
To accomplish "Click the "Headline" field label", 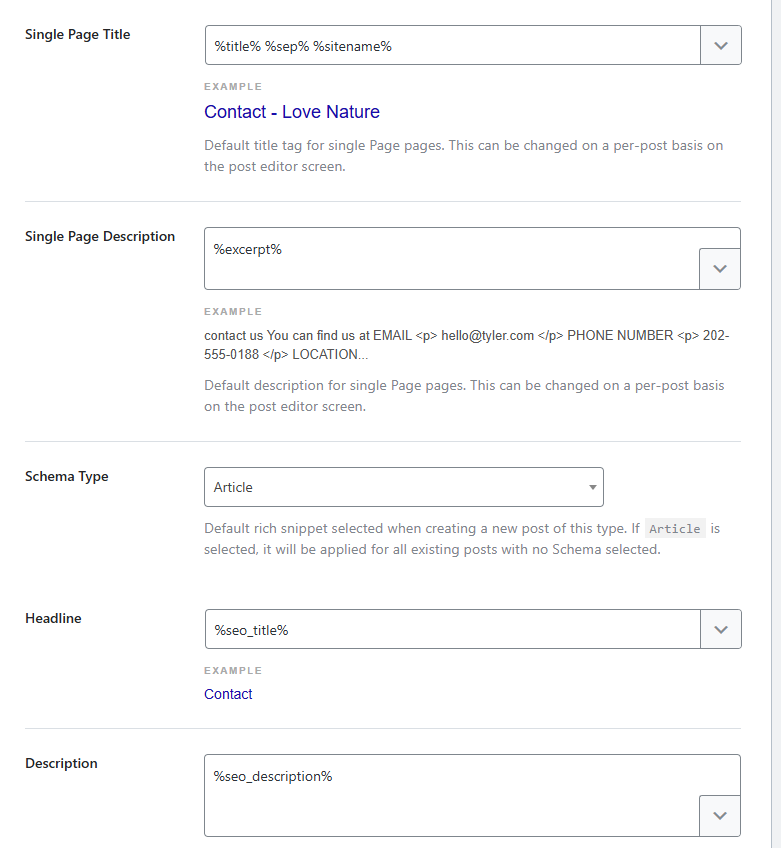I will pos(53,618).
